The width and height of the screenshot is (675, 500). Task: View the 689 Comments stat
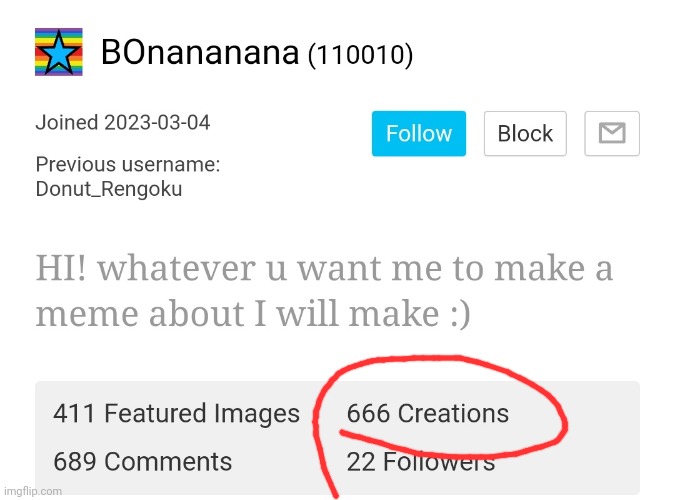pyautogui.click(x=142, y=461)
